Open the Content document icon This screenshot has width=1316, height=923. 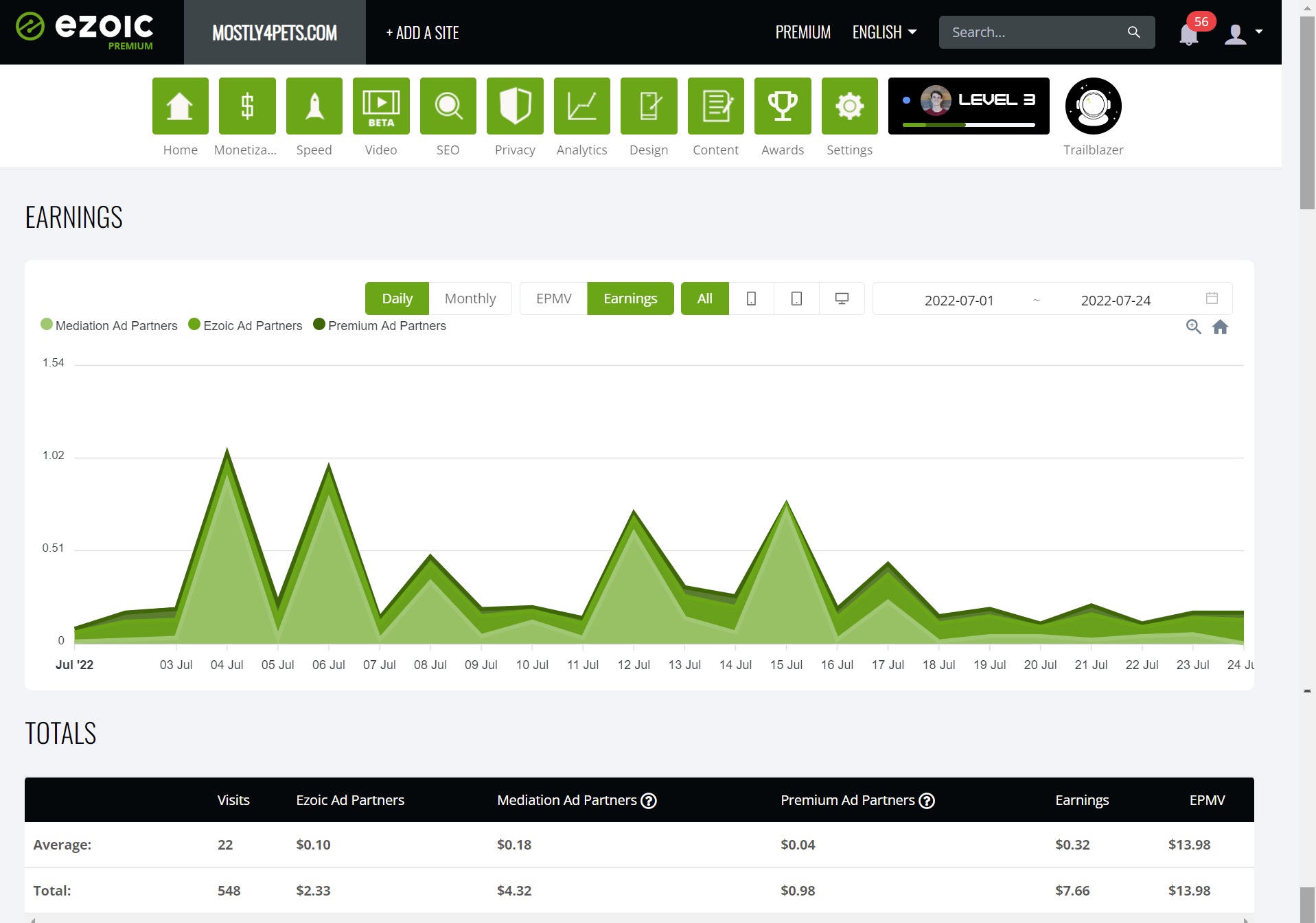click(x=716, y=106)
